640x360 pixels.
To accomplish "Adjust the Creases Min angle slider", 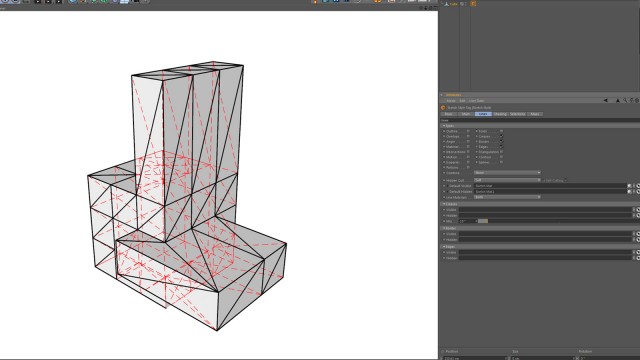I will point(483,221).
